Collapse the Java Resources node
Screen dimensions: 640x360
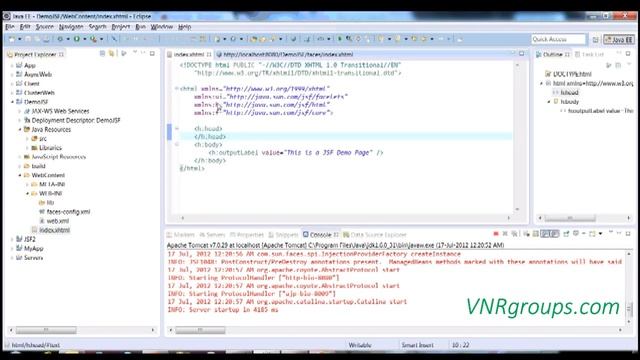[x=20, y=129]
